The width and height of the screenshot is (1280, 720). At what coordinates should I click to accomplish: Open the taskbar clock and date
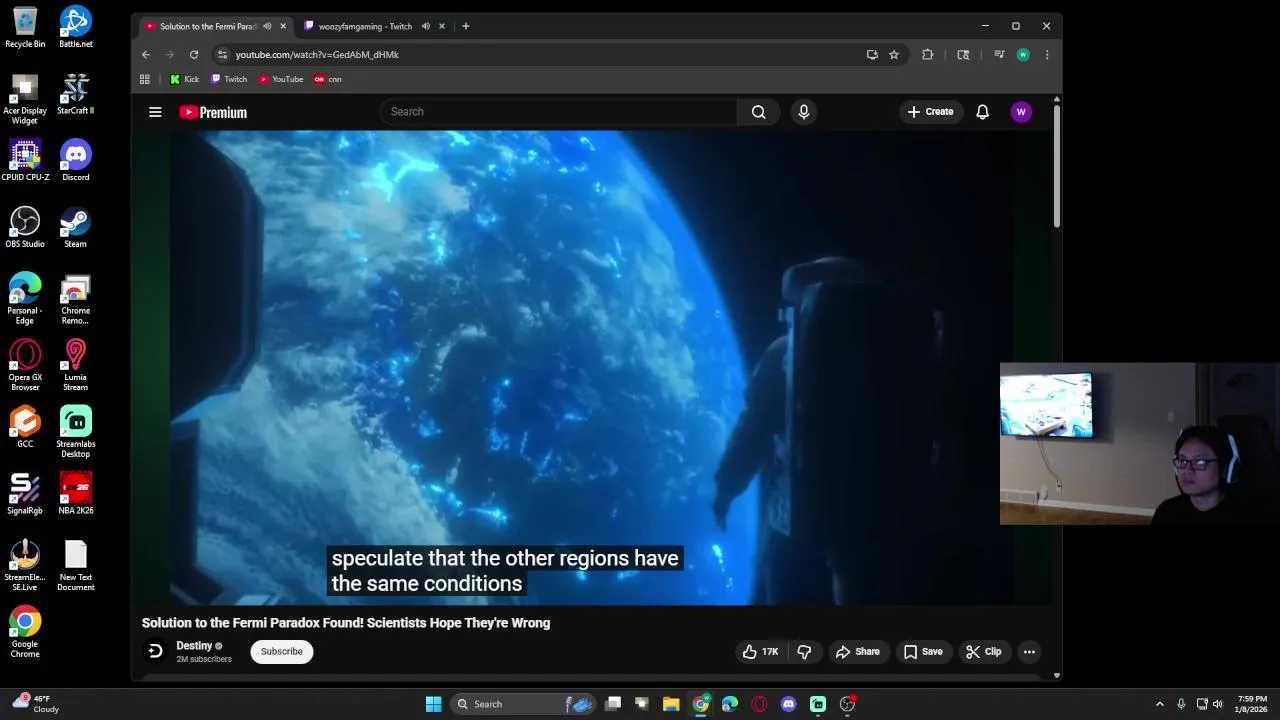[x=1252, y=704]
